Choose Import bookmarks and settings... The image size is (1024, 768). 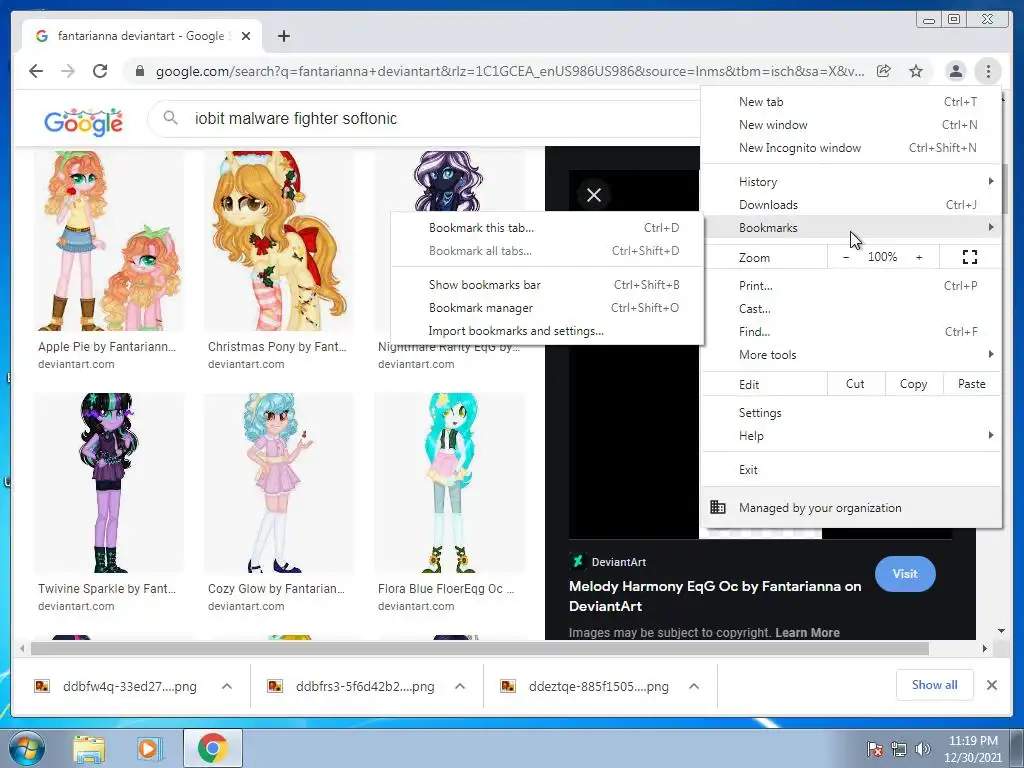click(547, 331)
